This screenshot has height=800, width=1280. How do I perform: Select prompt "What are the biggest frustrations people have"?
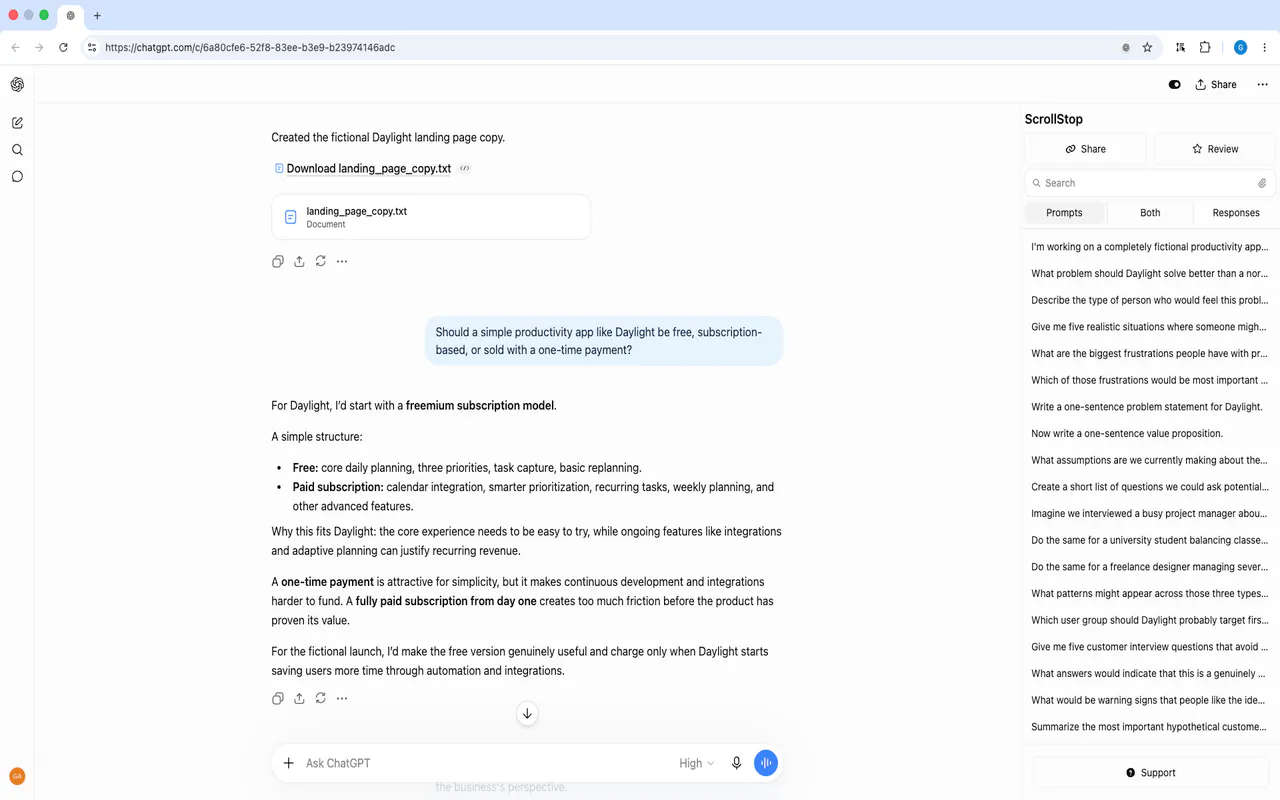pyautogui.click(x=1150, y=353)
